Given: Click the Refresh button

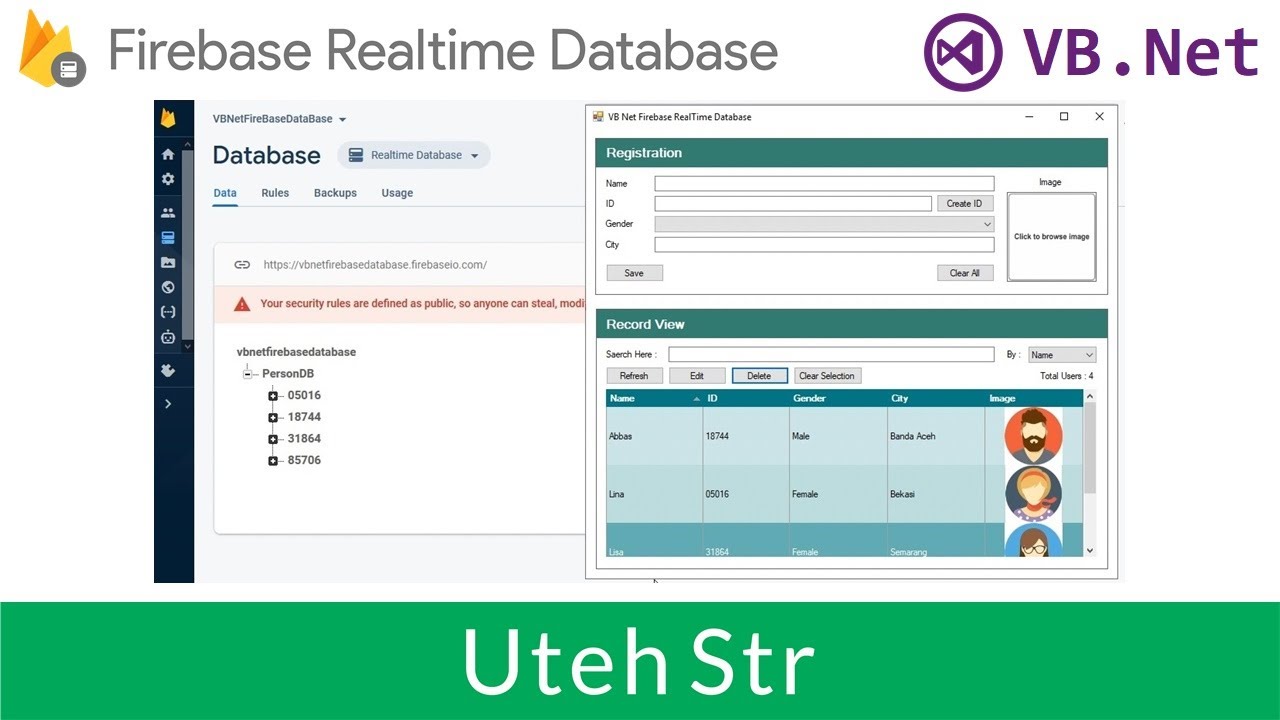Looking at the screenshot, I should point(634,376).
